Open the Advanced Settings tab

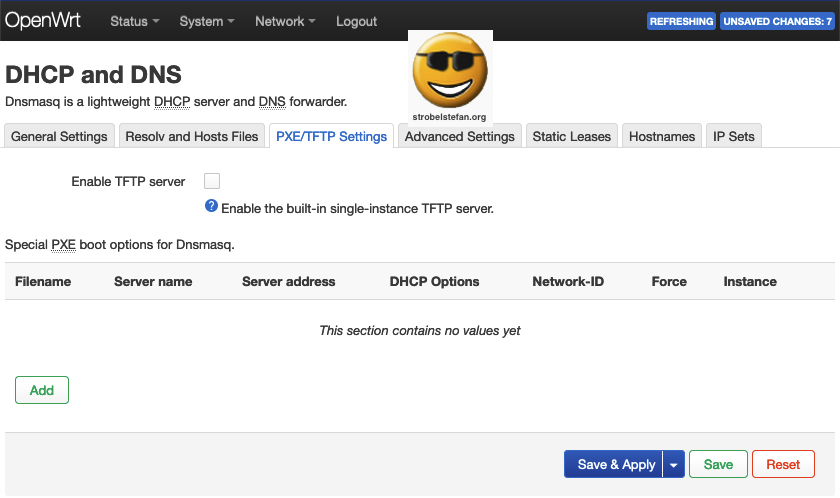click(x=460, y=136)
